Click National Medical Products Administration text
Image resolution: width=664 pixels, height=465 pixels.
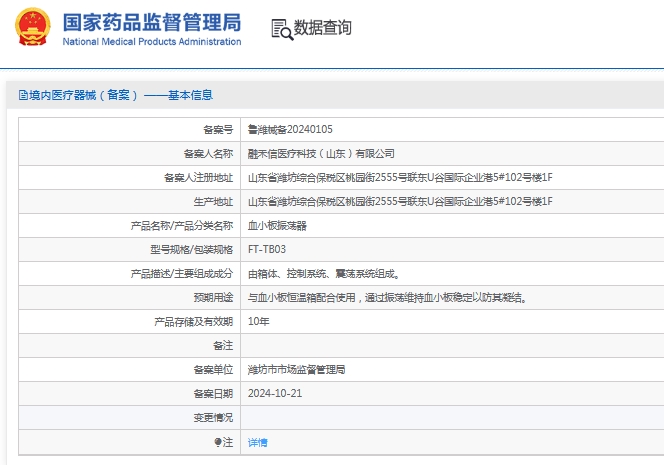coord(152,42)
